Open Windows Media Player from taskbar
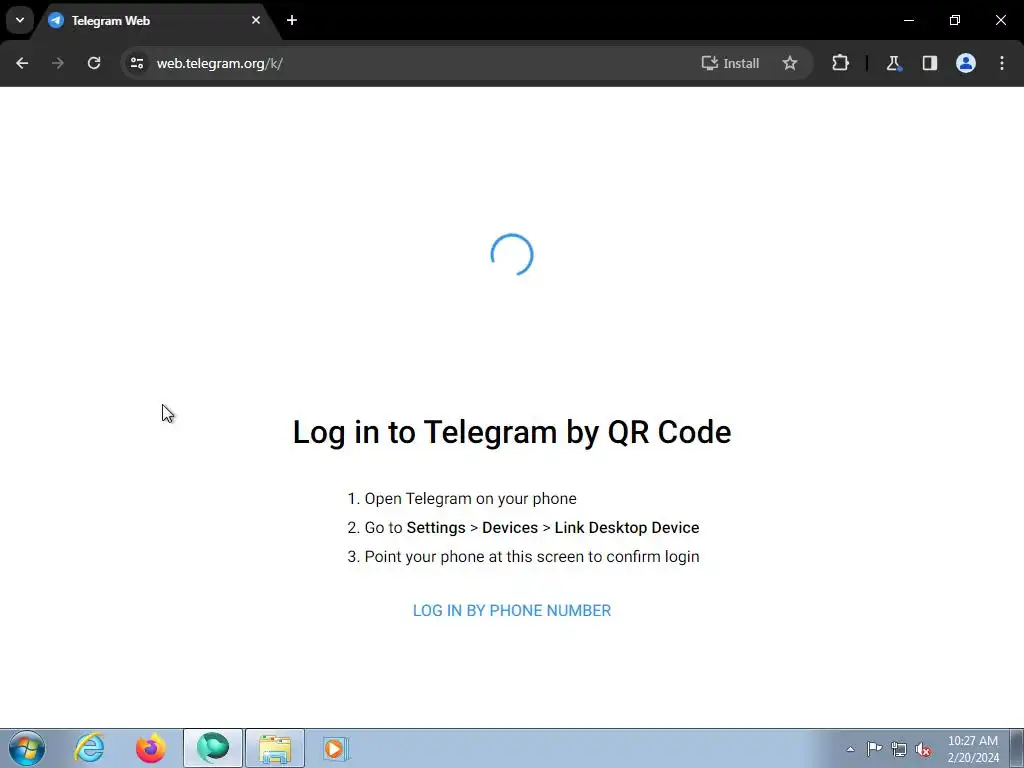1024x768 pixels. (x=336, y=748)
